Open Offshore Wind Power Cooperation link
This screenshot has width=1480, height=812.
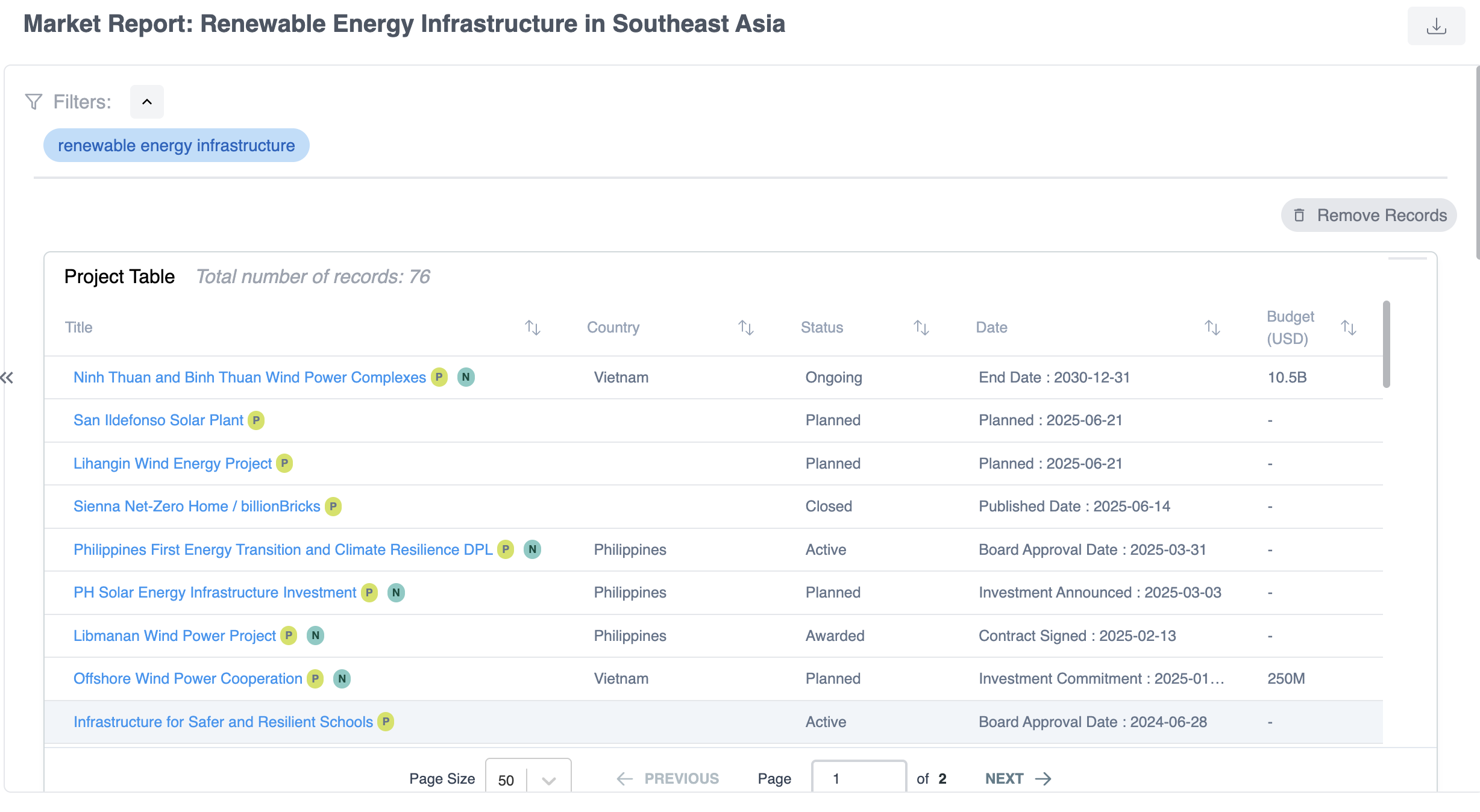coord(188,678)
